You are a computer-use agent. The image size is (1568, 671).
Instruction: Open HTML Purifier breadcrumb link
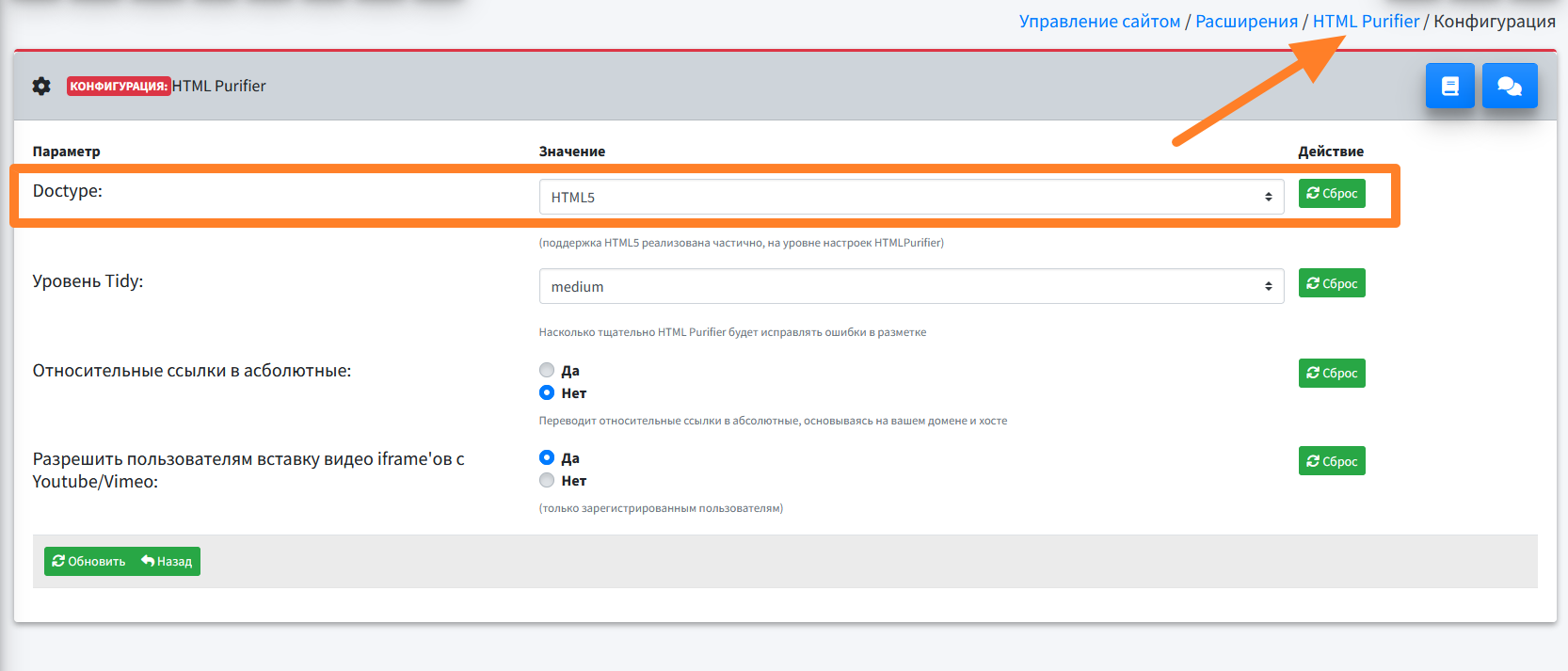1366,21
